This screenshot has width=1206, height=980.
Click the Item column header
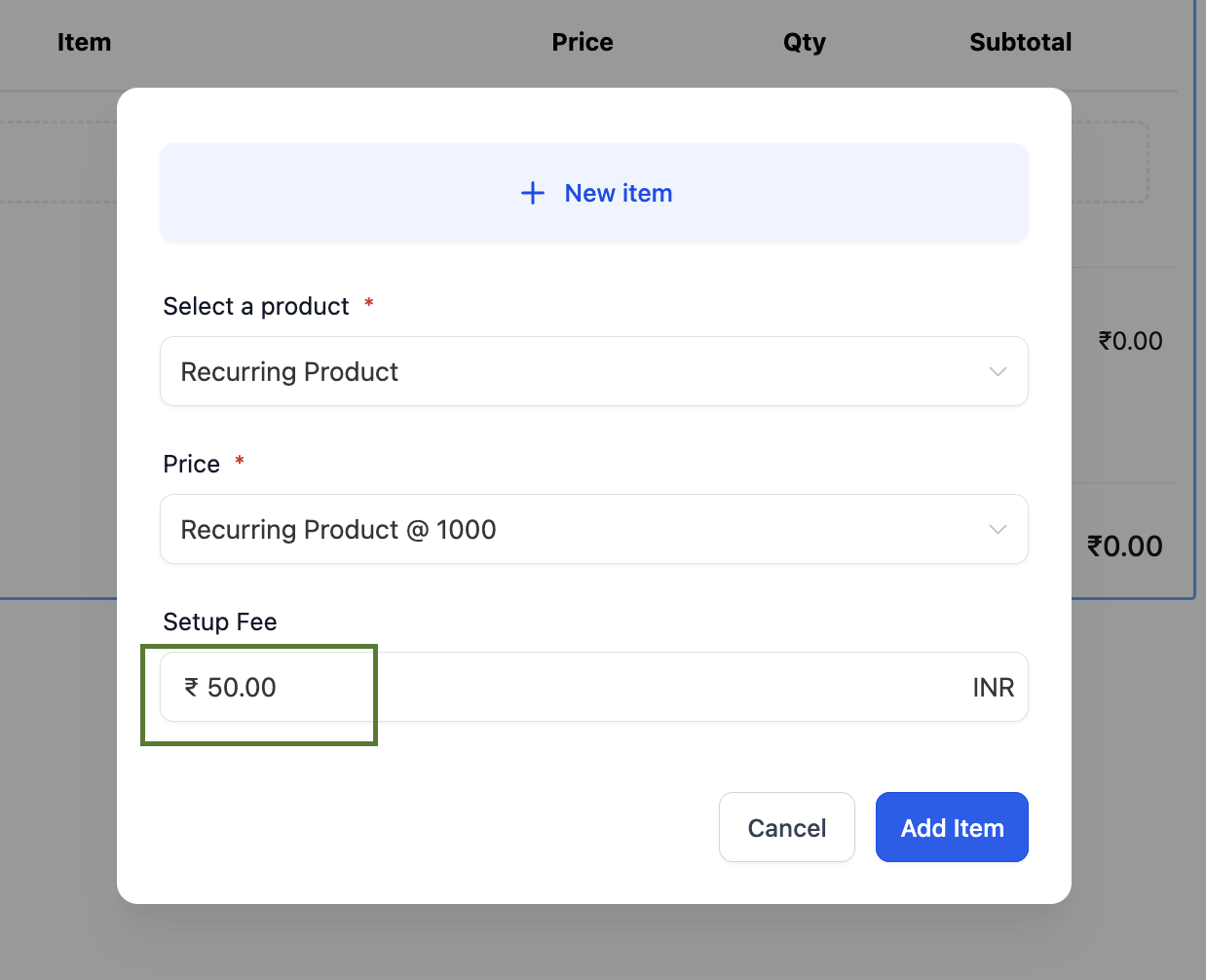coord(84,42)
